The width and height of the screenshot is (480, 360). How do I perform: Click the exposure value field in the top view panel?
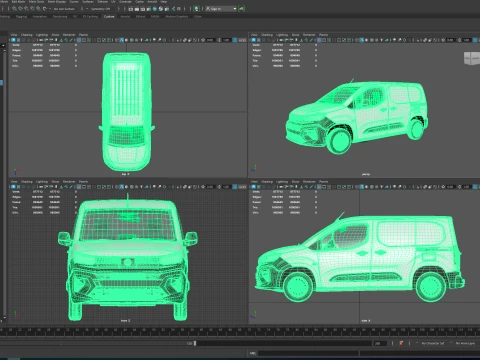[x=210, y=40]
